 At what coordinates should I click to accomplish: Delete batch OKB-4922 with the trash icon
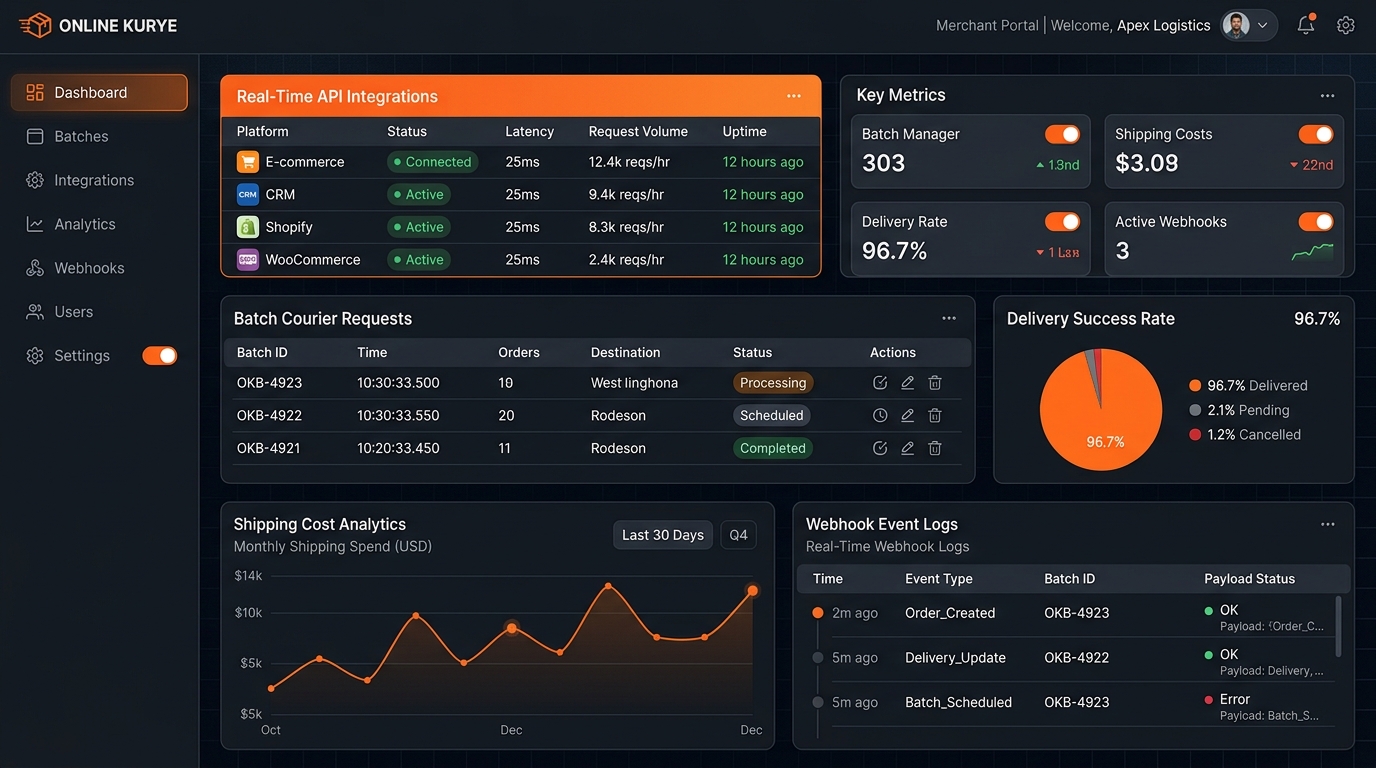[x=935, y=415]
